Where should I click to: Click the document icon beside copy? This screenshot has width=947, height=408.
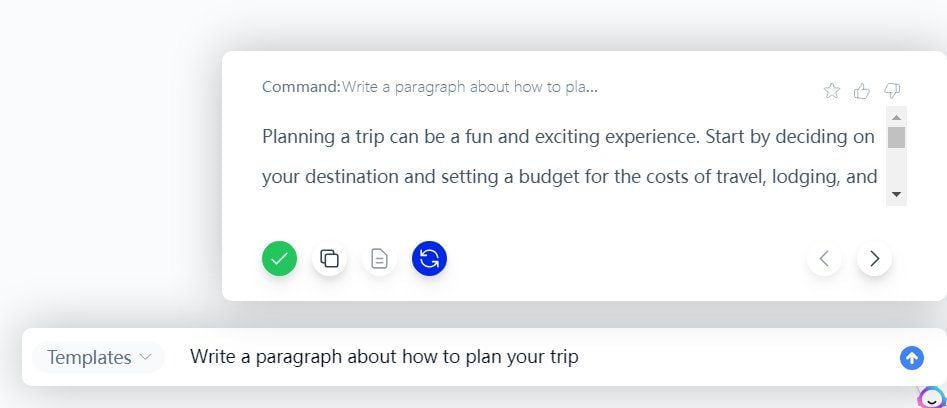[x=379, y=259]
